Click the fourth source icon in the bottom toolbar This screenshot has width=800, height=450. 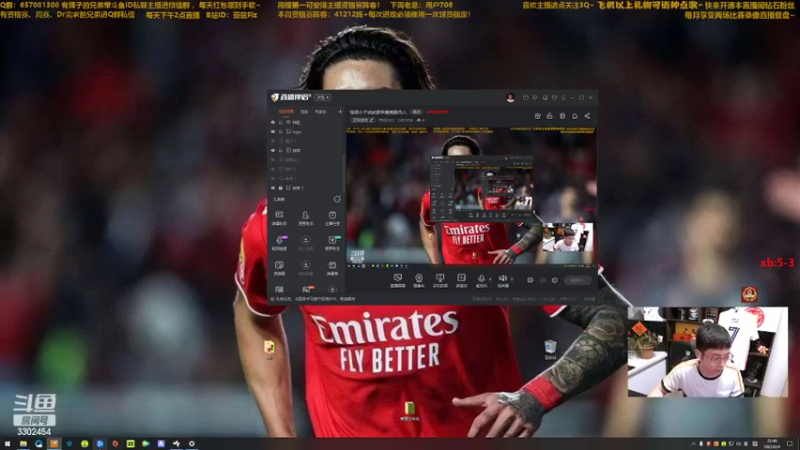pos(461,281)
